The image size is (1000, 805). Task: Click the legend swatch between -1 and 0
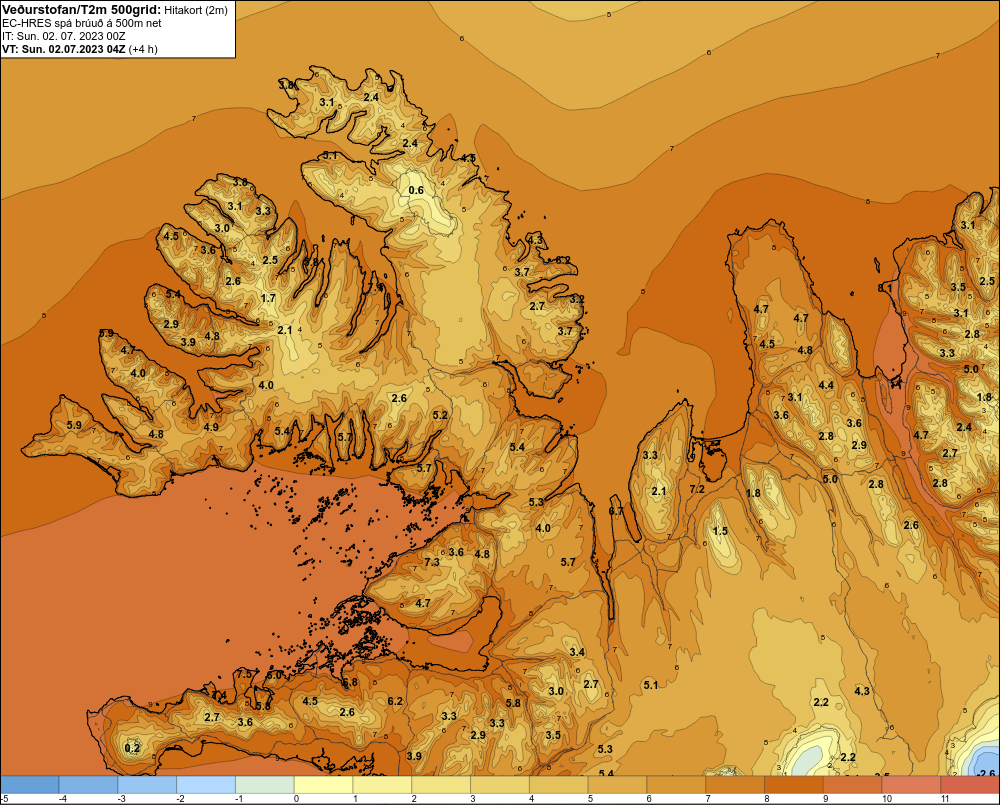tap(265, 785)
